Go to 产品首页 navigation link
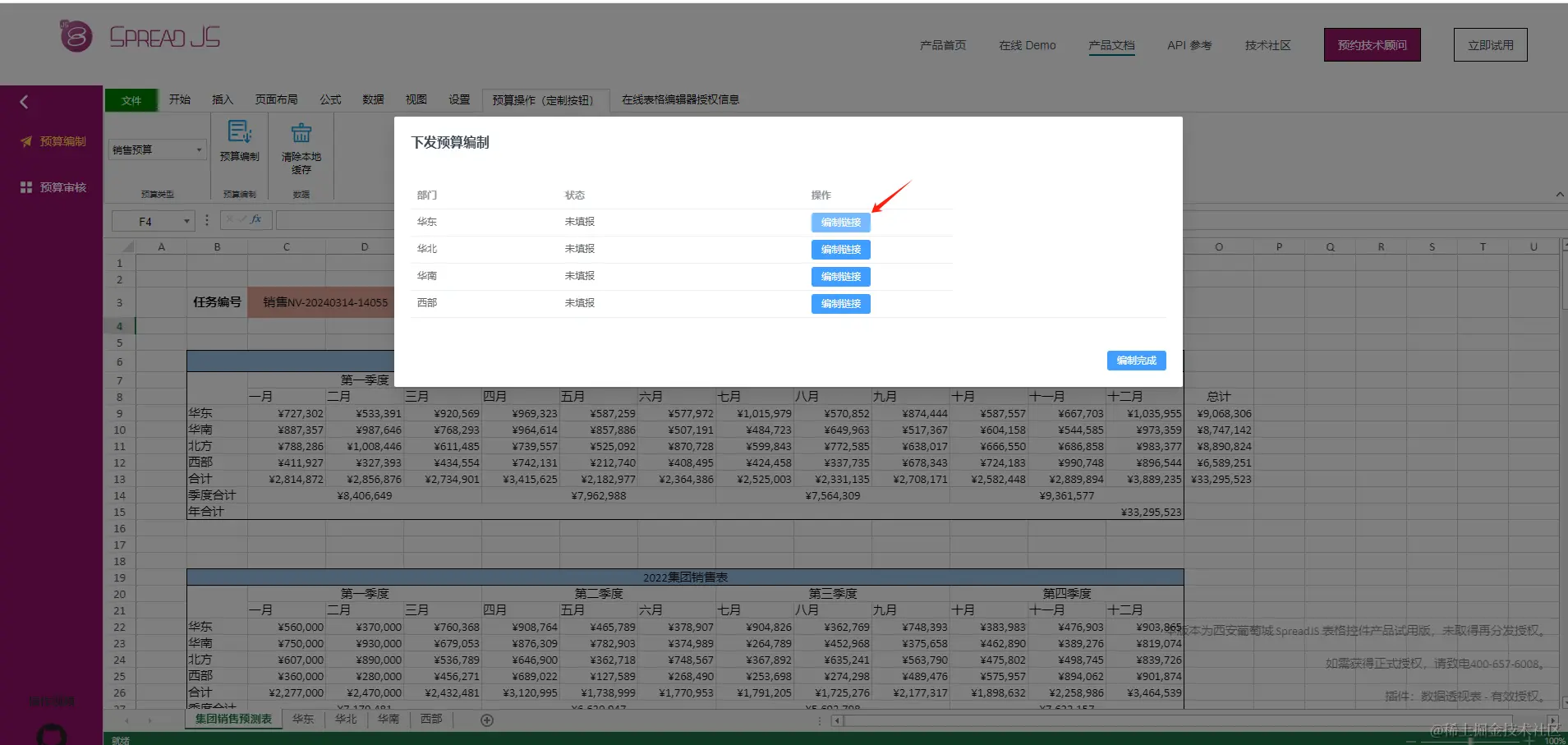The image size is (1568, 745). coord(943,45)
